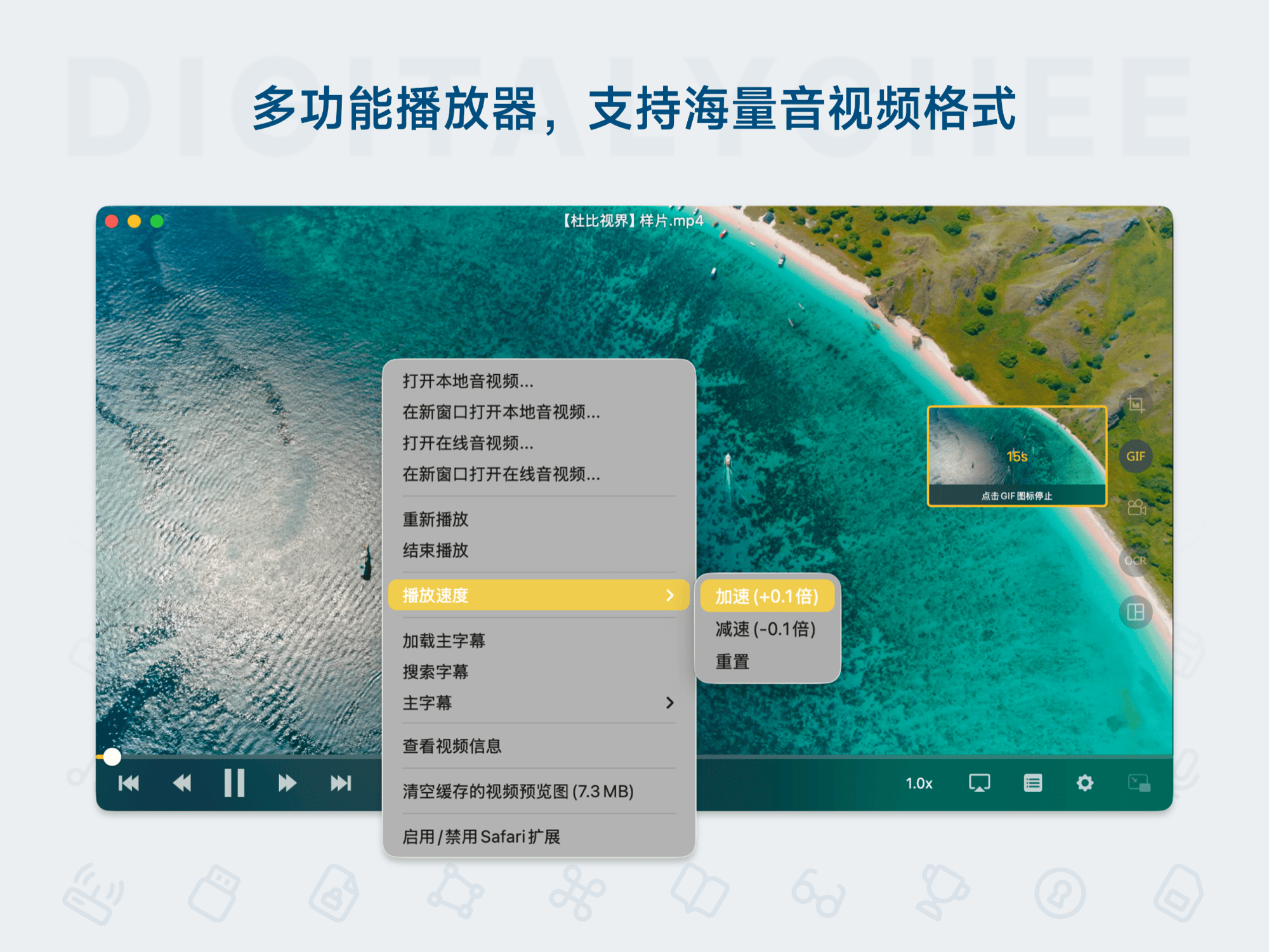Open the split-screen layout icon
This screenshot has height=952, width=1269.
pos(1135,611)
